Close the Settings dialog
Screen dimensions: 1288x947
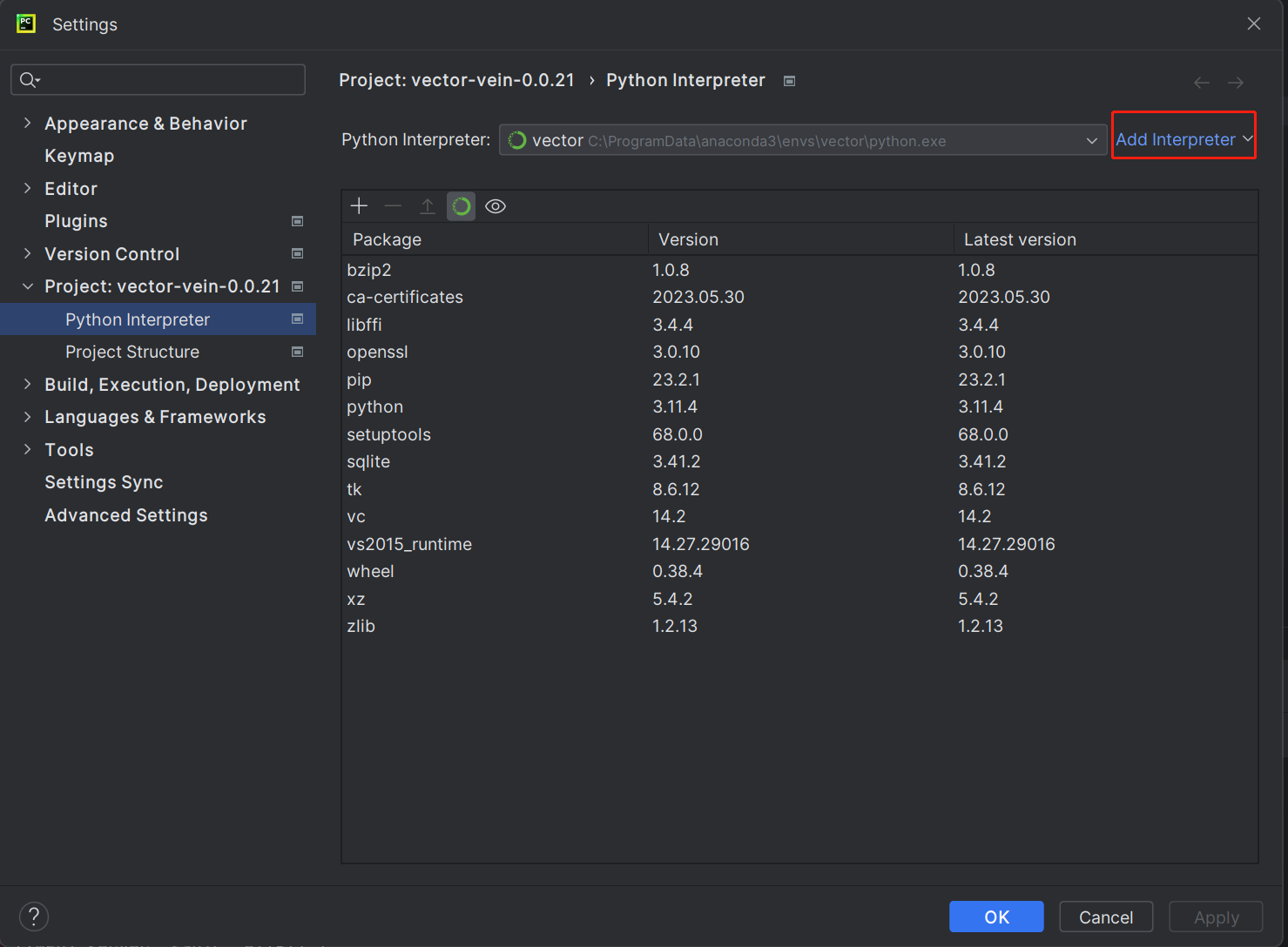(1253, 24)
